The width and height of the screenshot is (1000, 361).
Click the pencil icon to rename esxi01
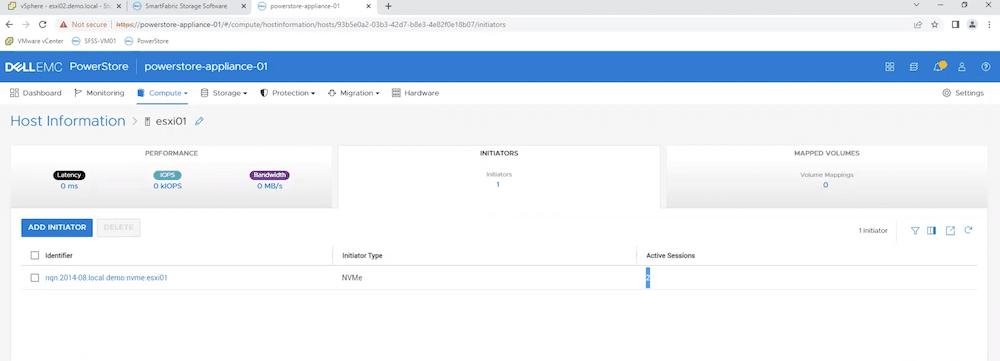pyautogui.click(x=200, y=121)
